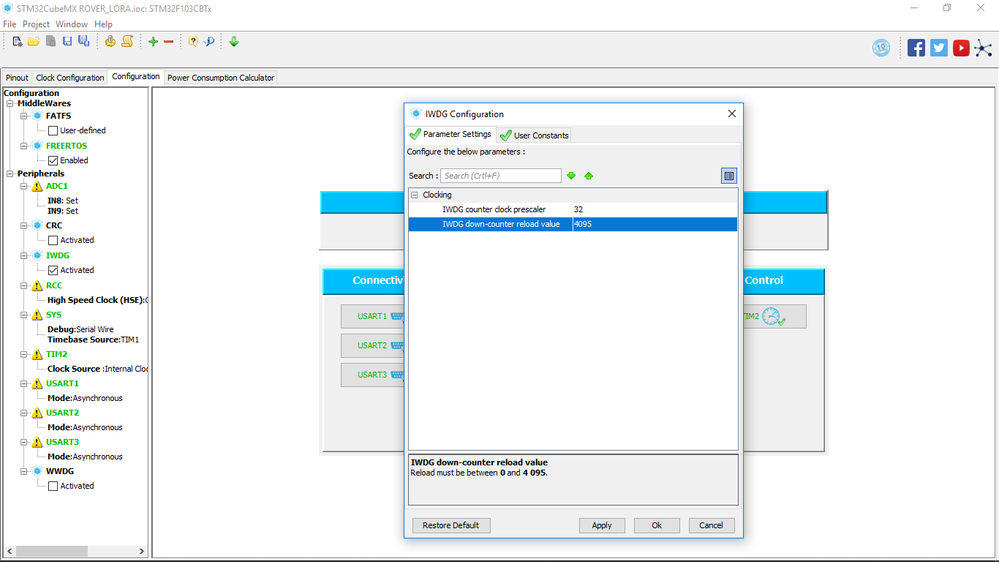Open the ST YouTube channel icon

click(961, 48)
